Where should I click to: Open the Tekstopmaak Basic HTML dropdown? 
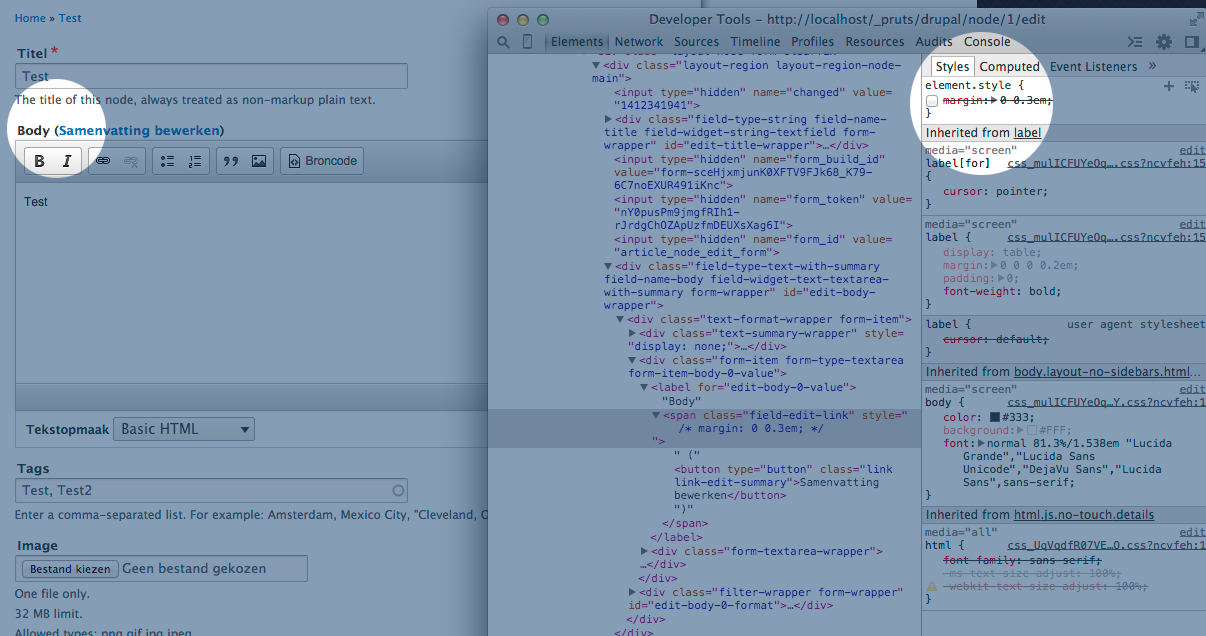click(x=182, y=428)
